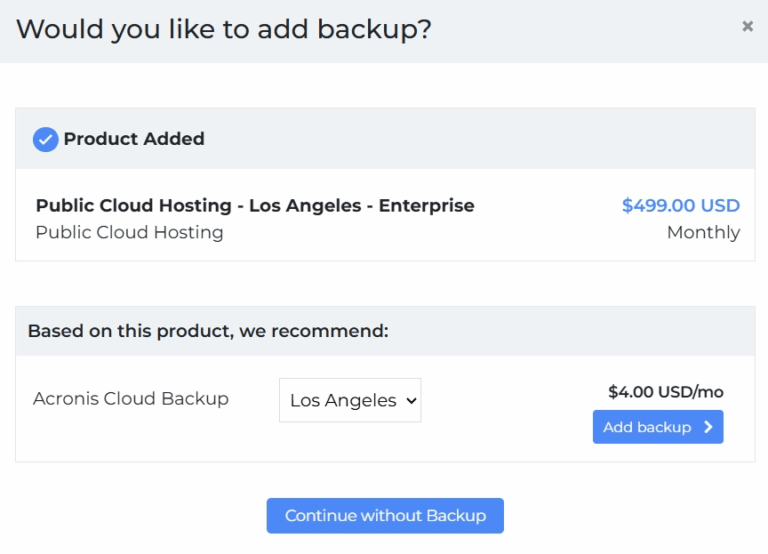The image size is (768, 554).
Task: Close the add backup dialog
Action: (747, 27)
